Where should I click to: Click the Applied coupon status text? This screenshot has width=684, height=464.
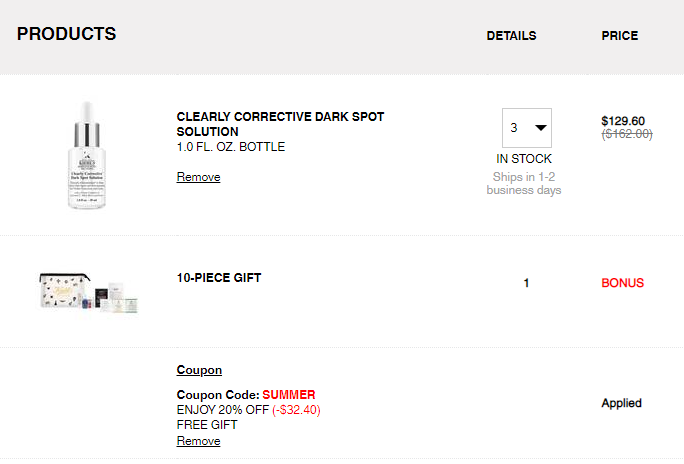621,403
